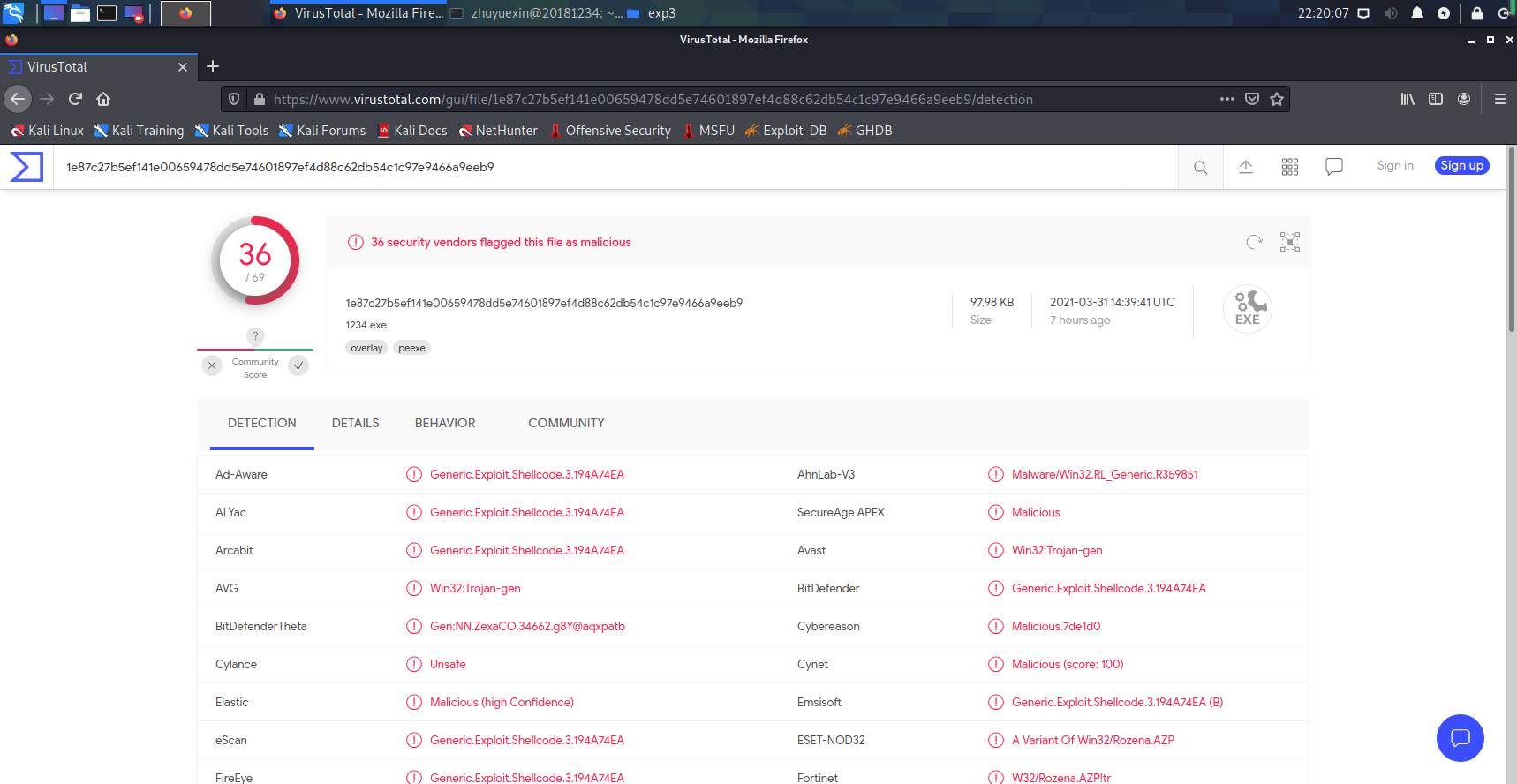The width and height of the screenshot is (1517, 784).
Task: Open the Offensive Security bookmark
Action: click(x=610, y=131)
